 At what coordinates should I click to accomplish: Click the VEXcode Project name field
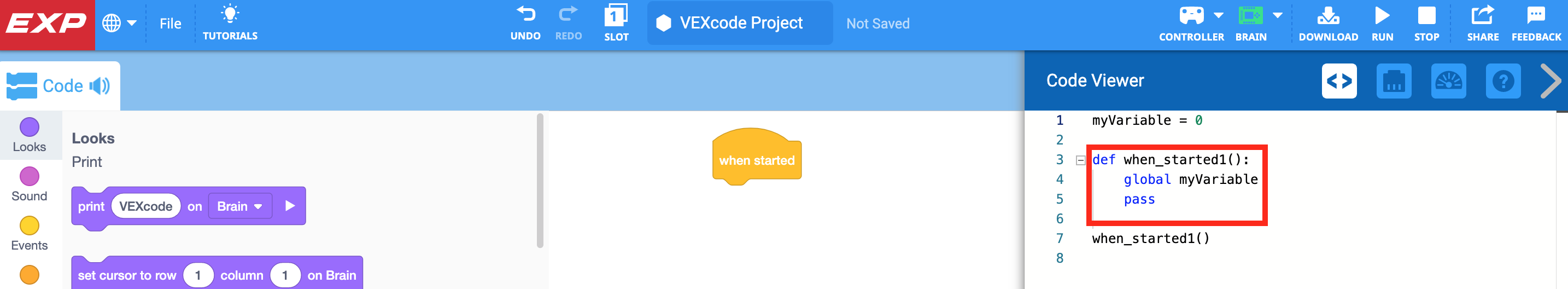[740, 23]
